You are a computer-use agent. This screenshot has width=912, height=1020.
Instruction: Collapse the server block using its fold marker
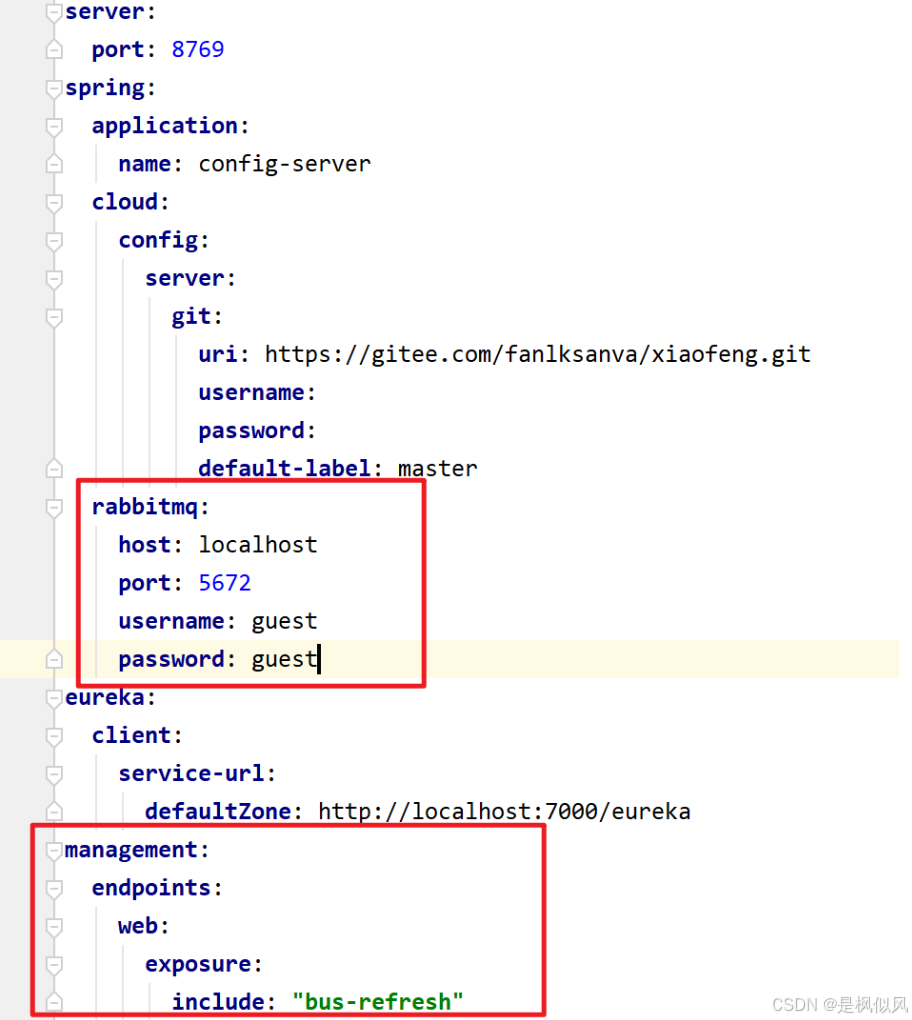pos(54,12)
